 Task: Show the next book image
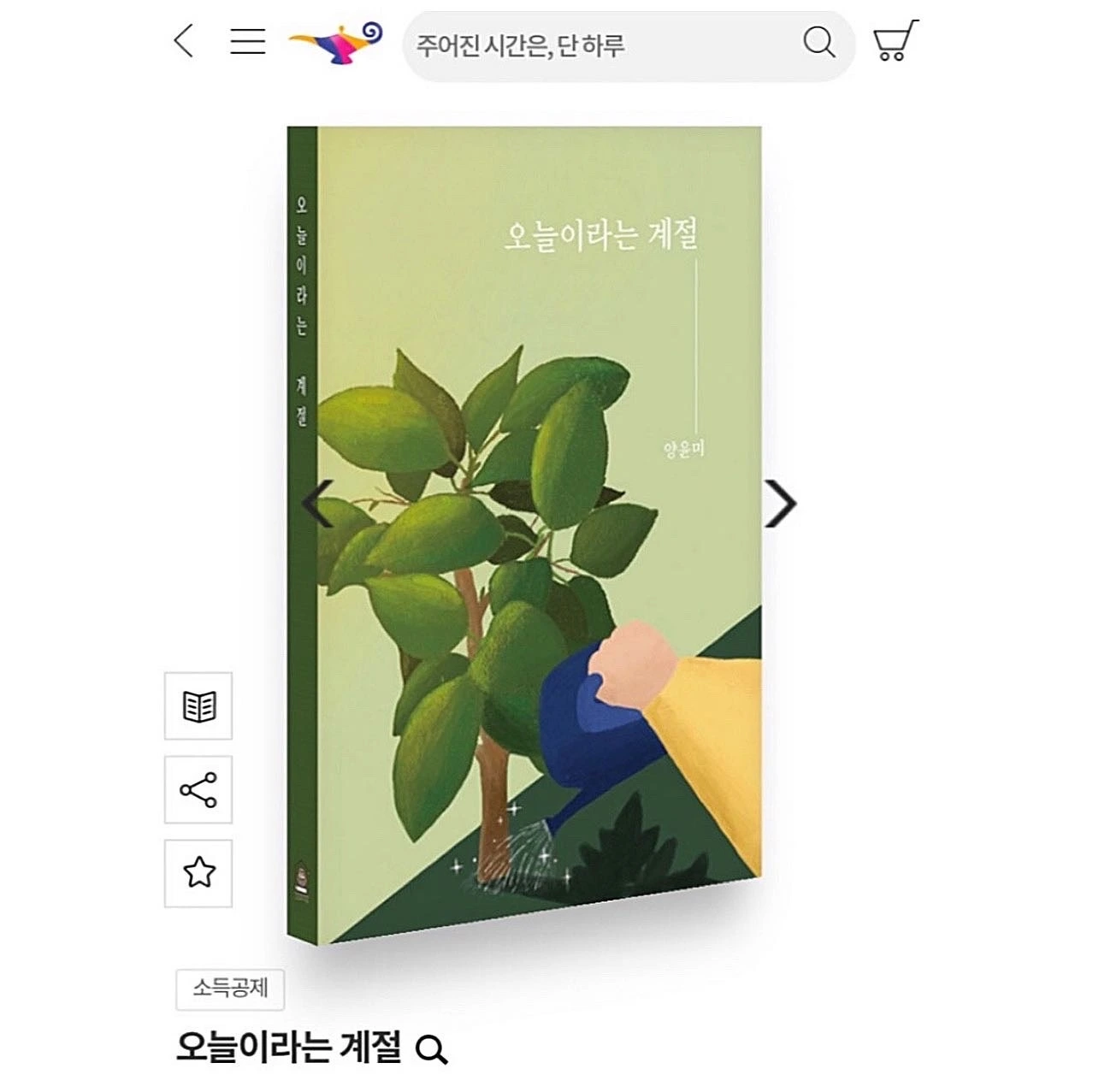(779, 504)
